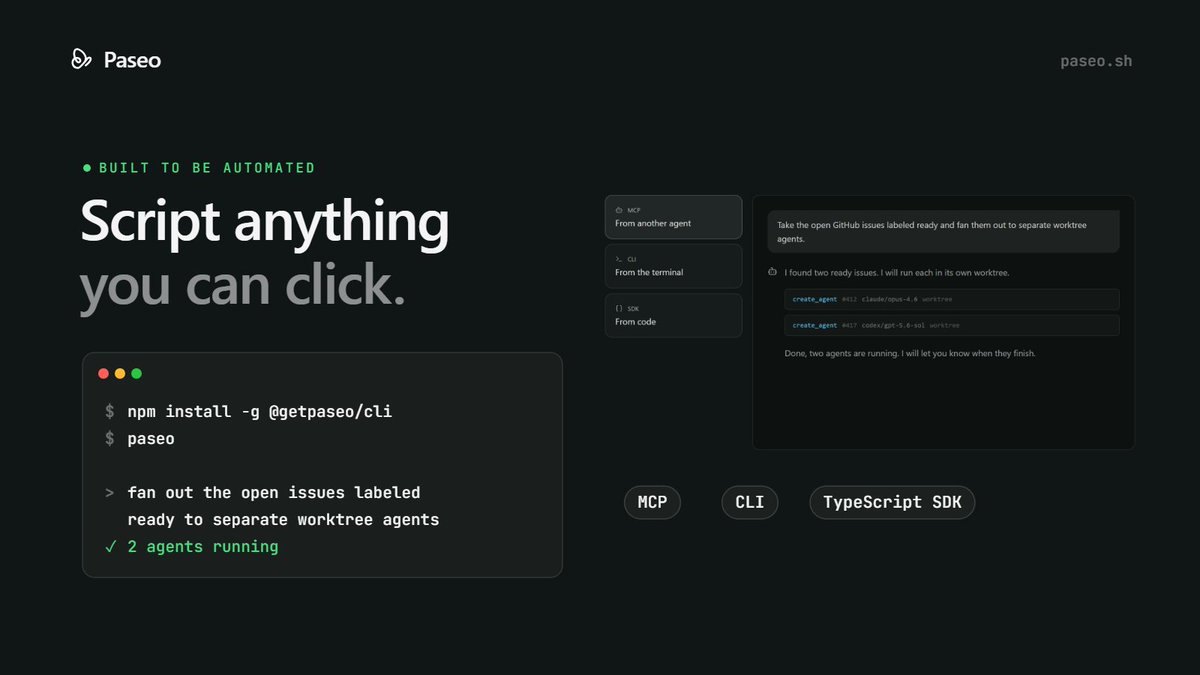1200x675 pixels.
Task: Click the '2 agents running' status line
Action: [203, 547]
